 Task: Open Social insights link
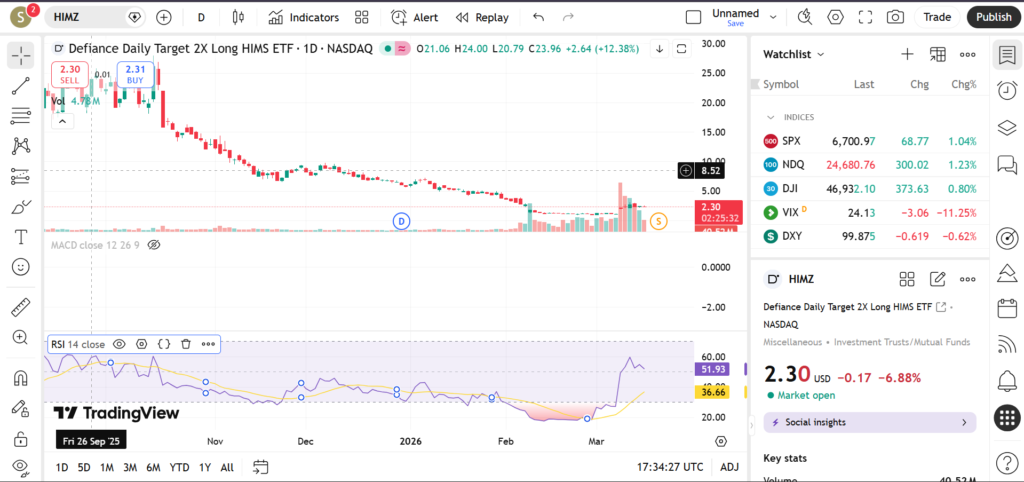click(x=870, y=422)
